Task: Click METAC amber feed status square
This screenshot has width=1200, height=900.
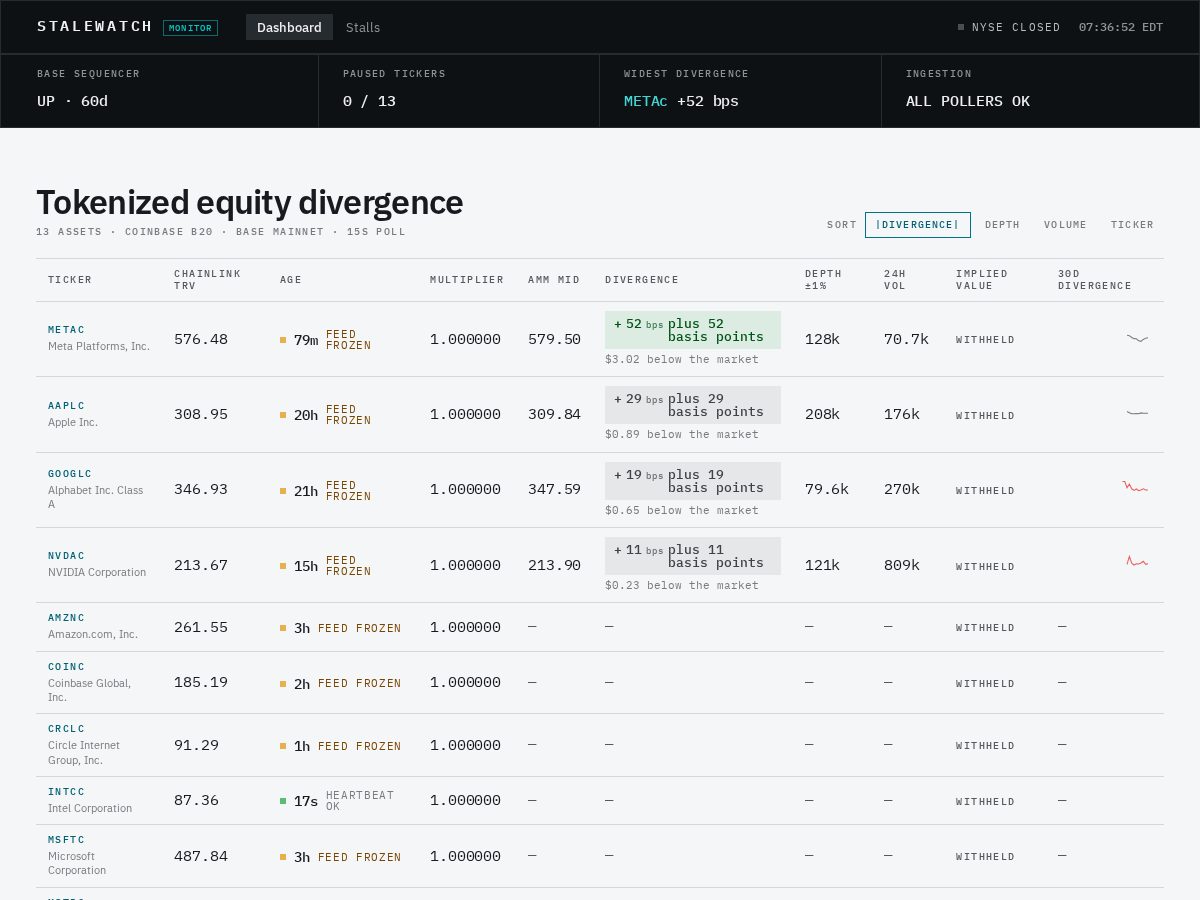Action: tap(283, 340)
